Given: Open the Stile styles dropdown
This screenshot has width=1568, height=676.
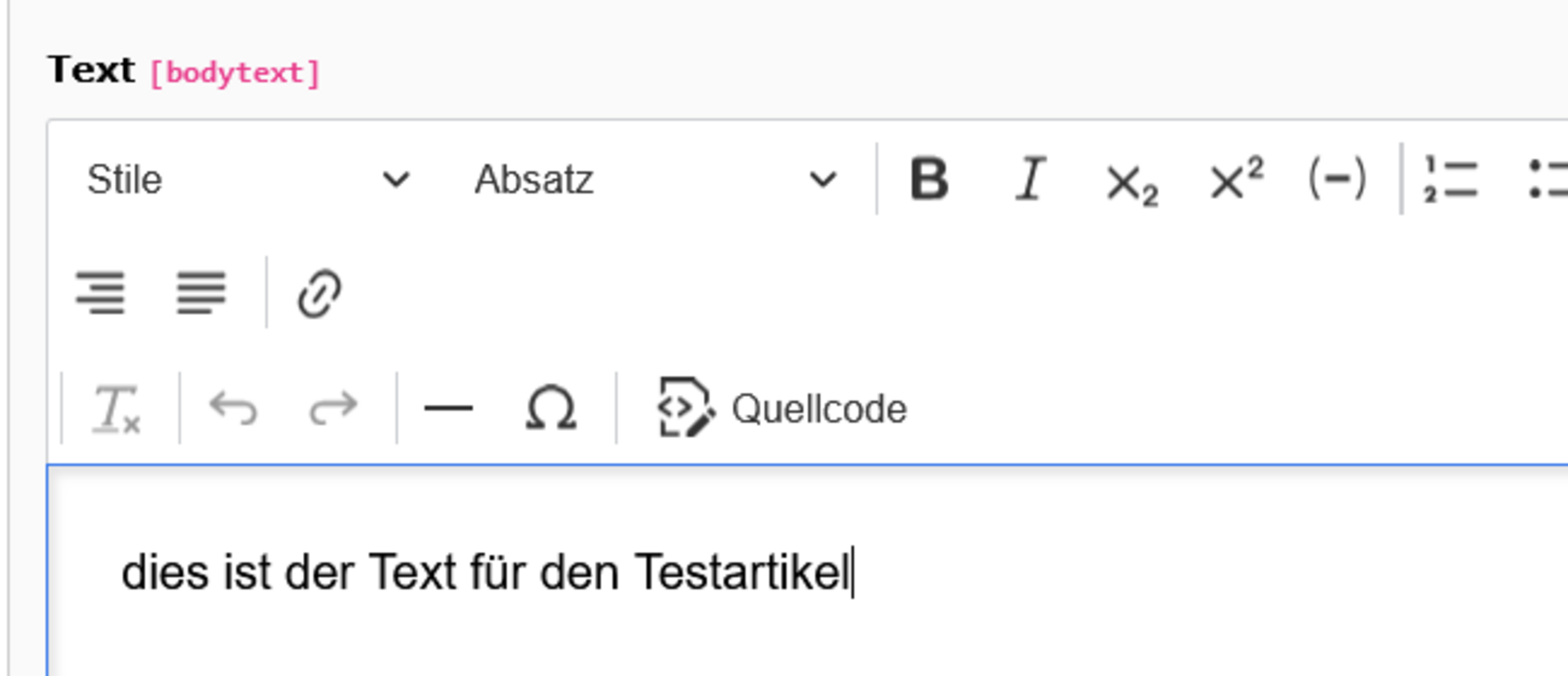Looking at the screenshot, I should (248, 180).
